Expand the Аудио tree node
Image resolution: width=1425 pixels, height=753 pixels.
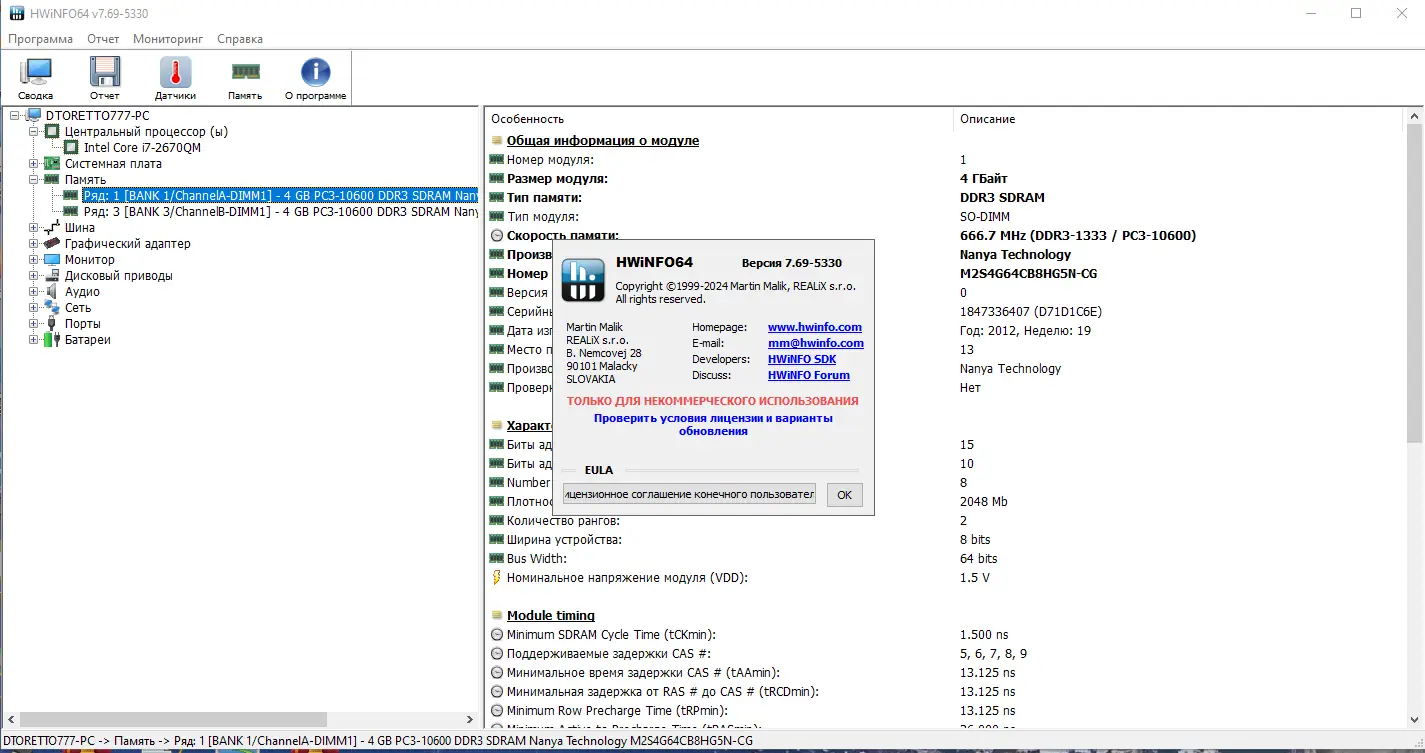pyautogui.click(x=34, y=292)
